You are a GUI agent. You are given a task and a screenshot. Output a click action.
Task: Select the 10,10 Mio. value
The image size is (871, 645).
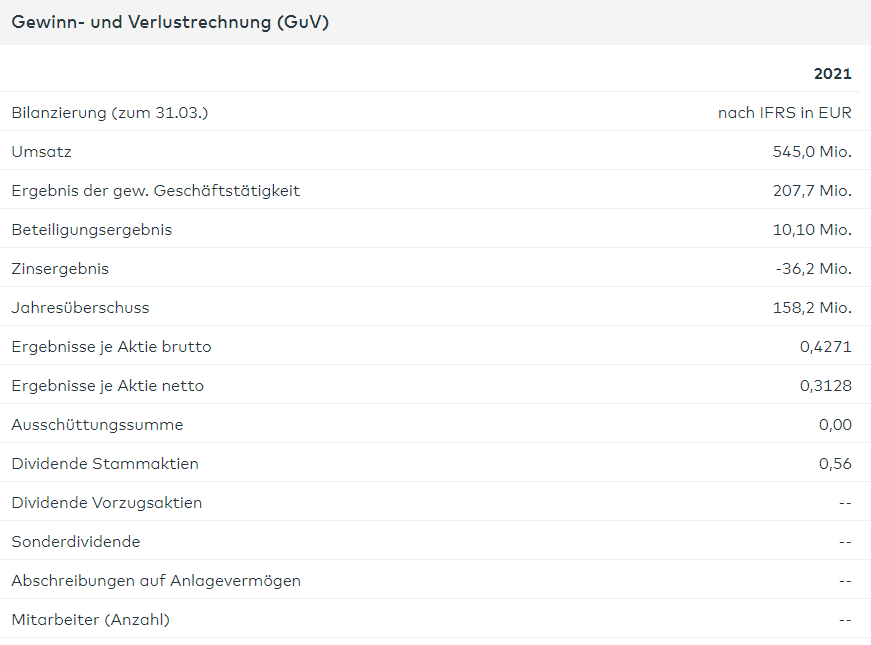(x=812, y=230)
